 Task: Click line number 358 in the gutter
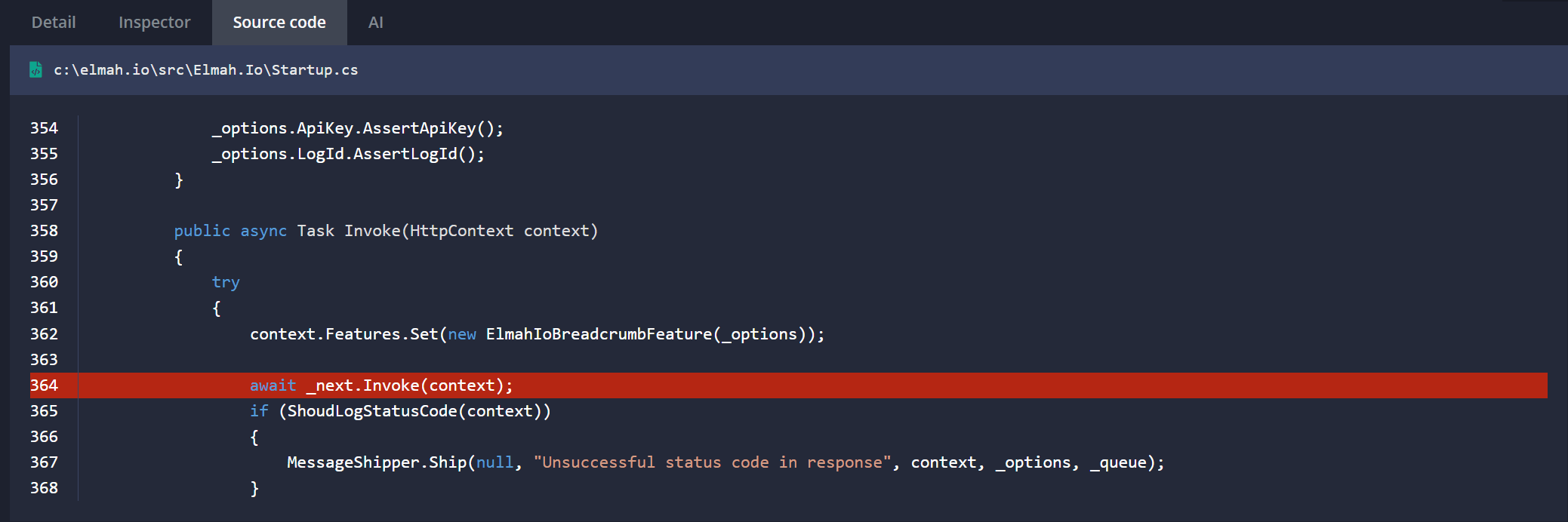[x=44, y=230]
